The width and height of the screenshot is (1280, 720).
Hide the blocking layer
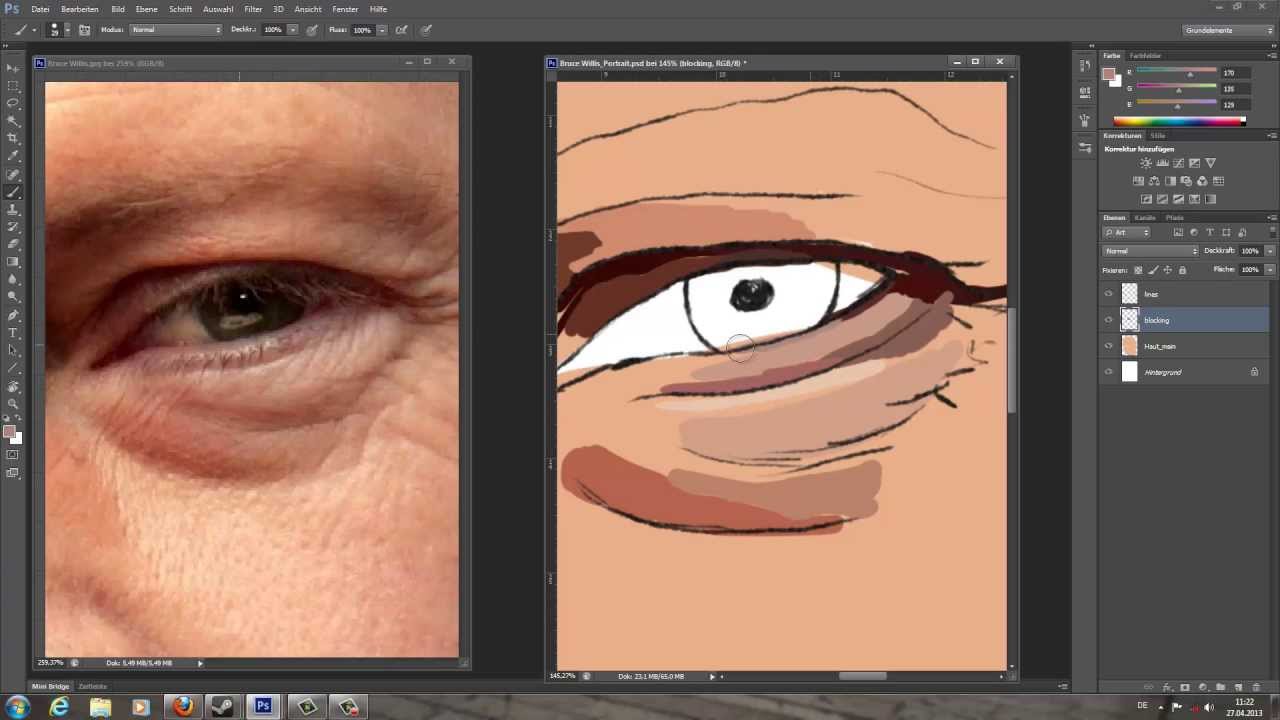tap(1108, 320)
